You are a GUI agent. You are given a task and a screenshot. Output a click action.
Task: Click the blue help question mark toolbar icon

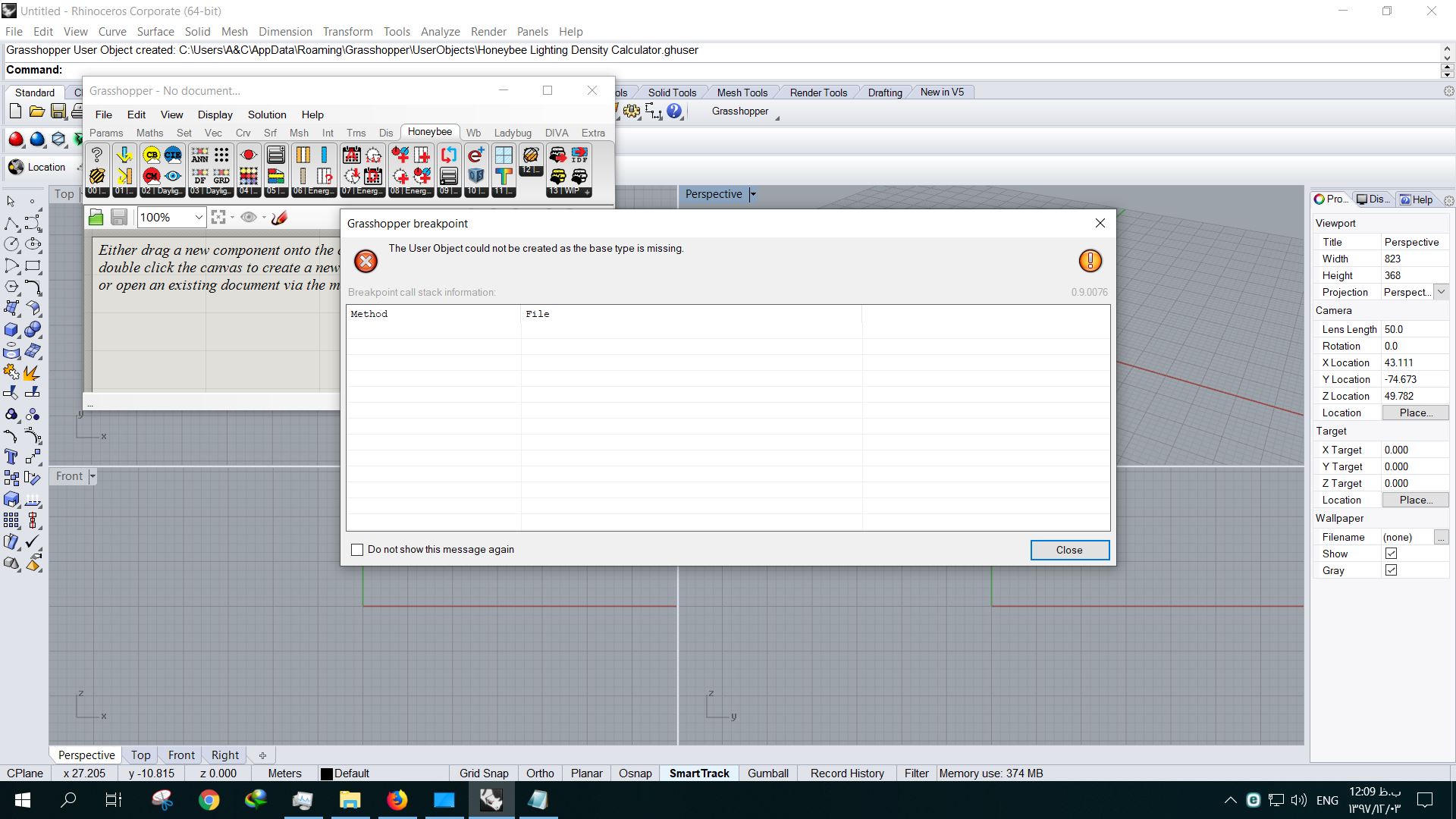point(675,111)
